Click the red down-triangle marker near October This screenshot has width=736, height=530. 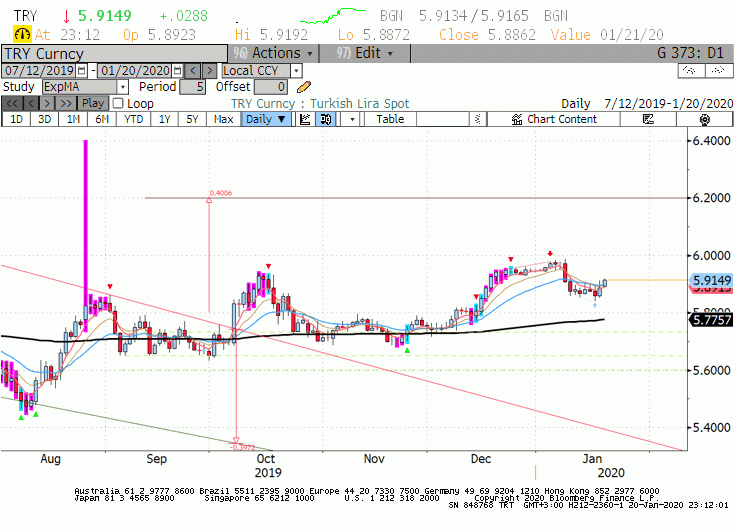(x=268, y=267)
